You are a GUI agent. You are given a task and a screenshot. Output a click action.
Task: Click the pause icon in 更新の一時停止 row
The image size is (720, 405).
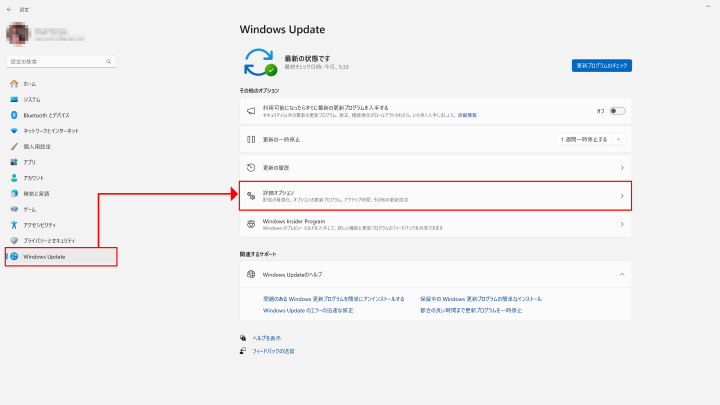pos(251,139)
